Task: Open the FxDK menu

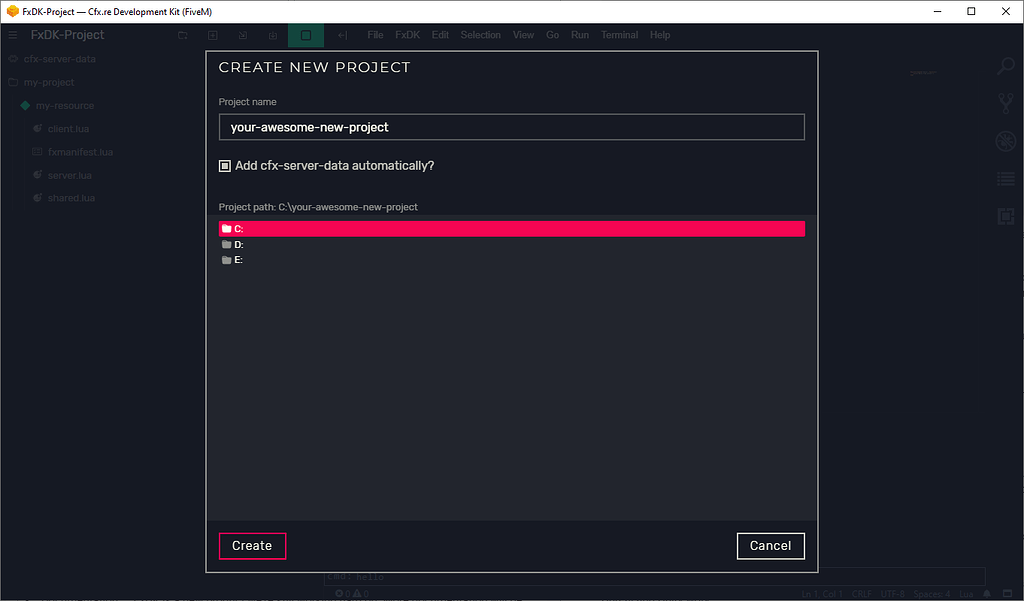Action: pos(407,34)
